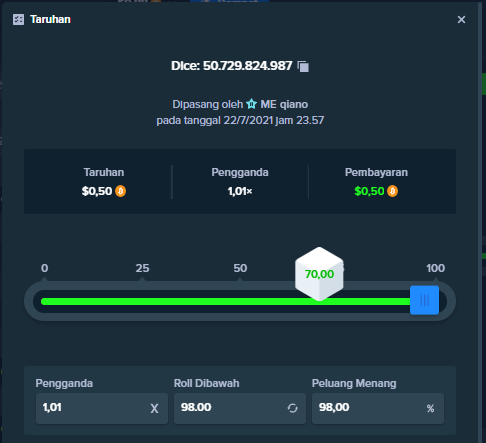This screenshot has height=443, width=486.
Task: Click the bitcoin icon beside Pembayaran amount
Action: click(392, 191)
